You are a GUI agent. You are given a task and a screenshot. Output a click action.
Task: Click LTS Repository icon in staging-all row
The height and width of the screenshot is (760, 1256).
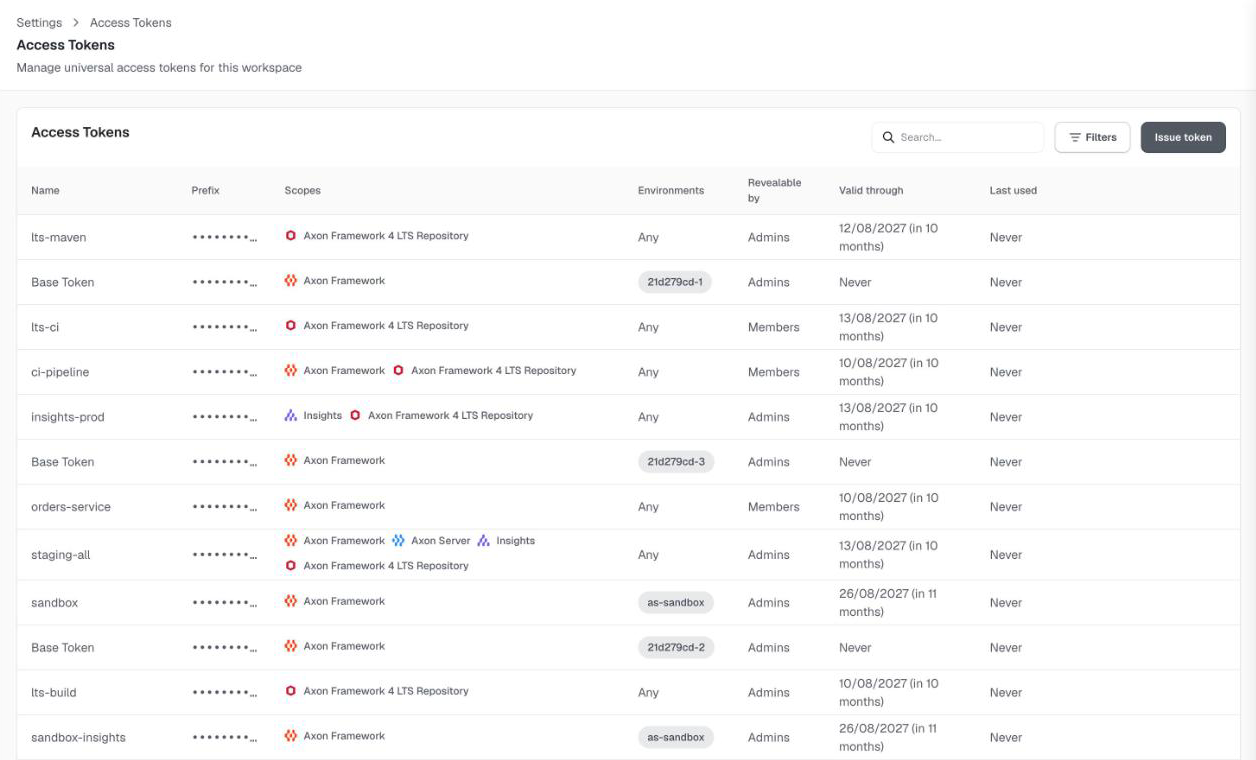tap(291, 565)
